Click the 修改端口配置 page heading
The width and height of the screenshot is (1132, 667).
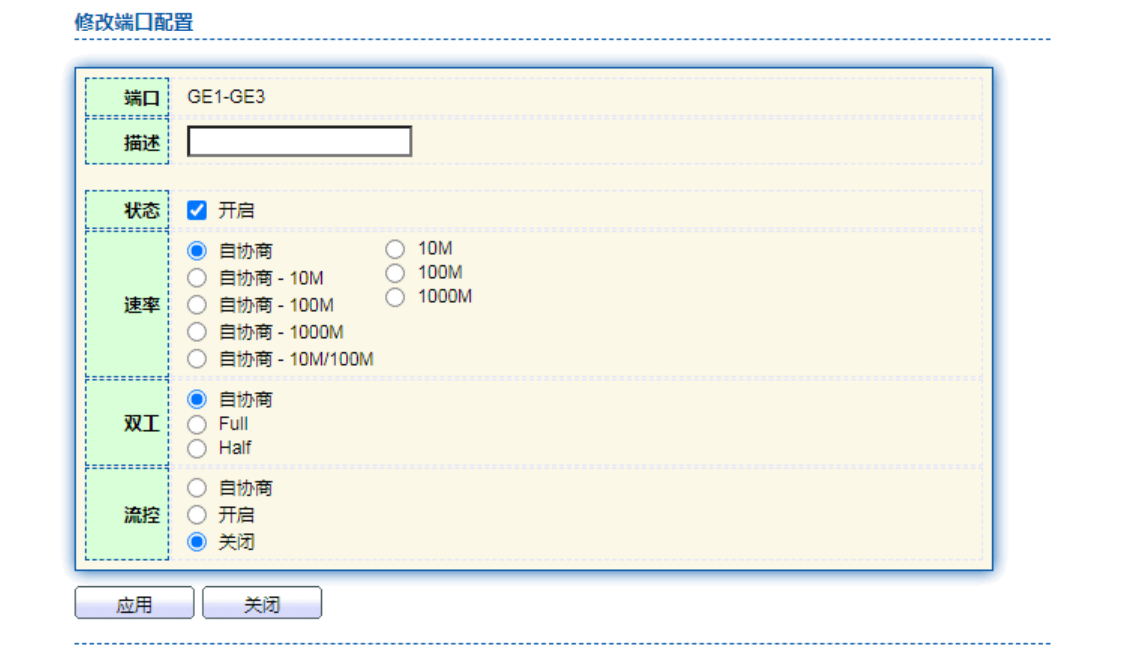(134, 22)
